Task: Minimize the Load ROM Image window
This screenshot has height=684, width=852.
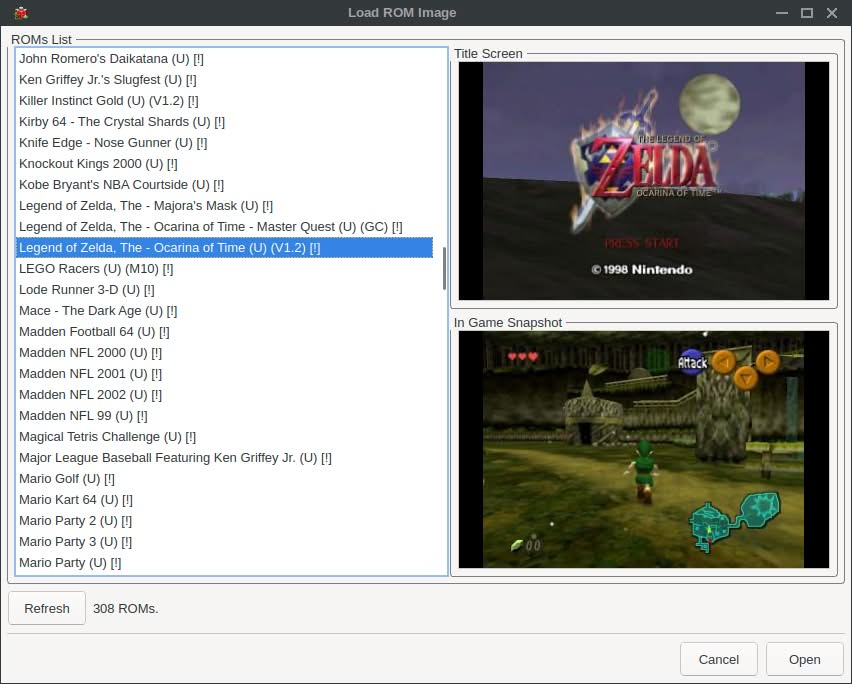Action: (781, 13)
